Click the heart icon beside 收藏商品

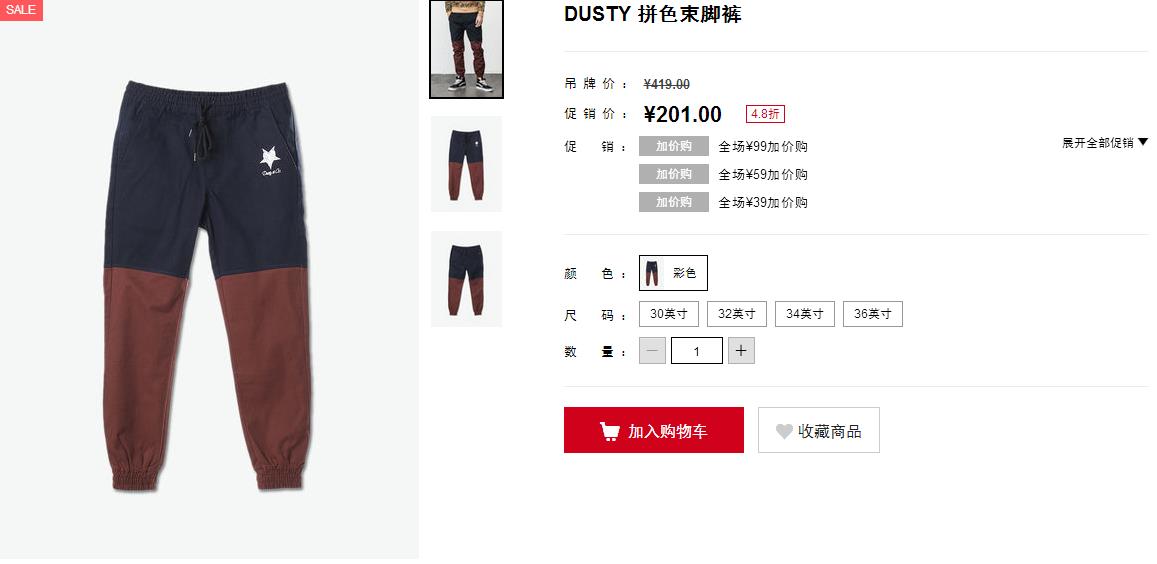(x=784, y=431)
